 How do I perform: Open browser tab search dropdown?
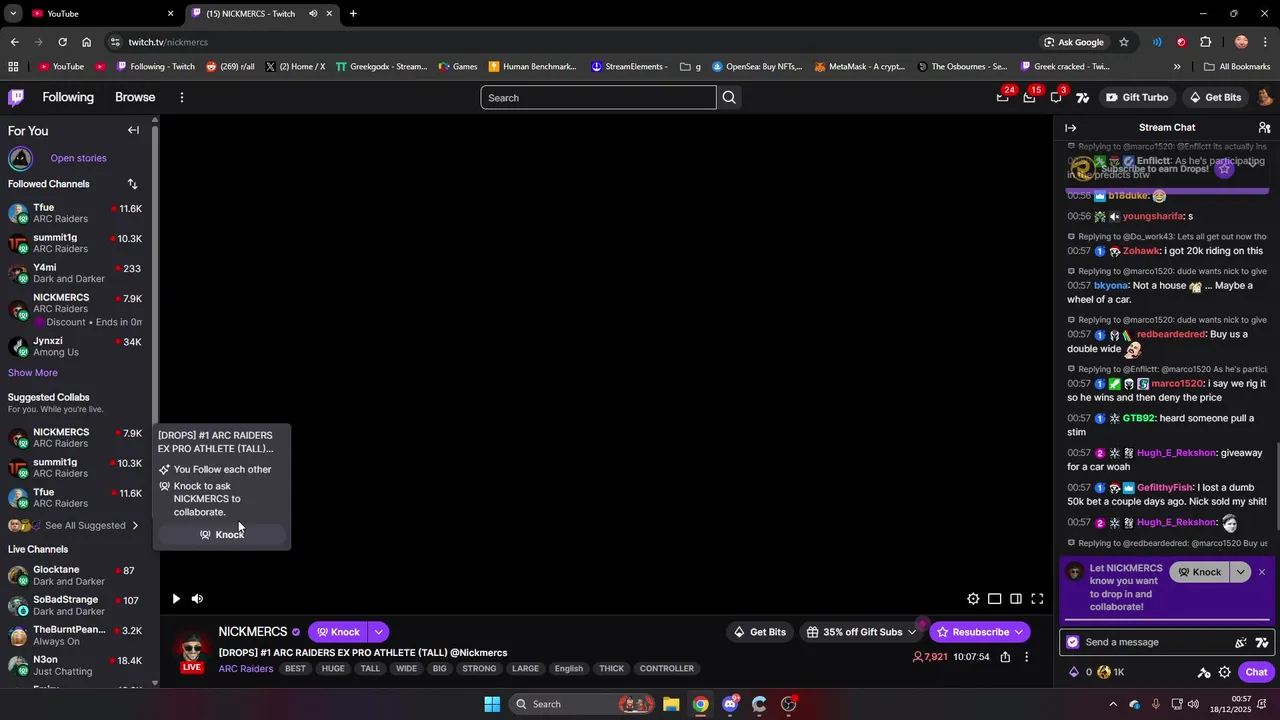pos(13,14)
